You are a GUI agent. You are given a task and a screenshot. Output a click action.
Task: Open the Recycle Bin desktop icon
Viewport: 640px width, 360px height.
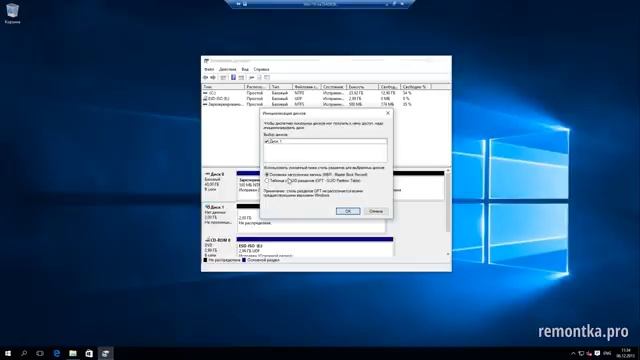pos(12,13)
